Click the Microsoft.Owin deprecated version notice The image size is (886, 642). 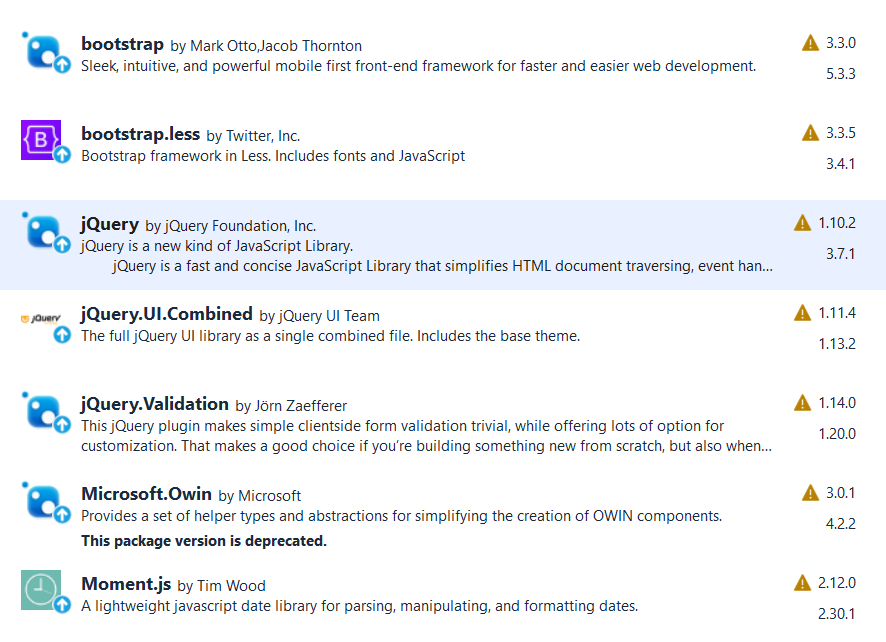(x=203, y=541)
